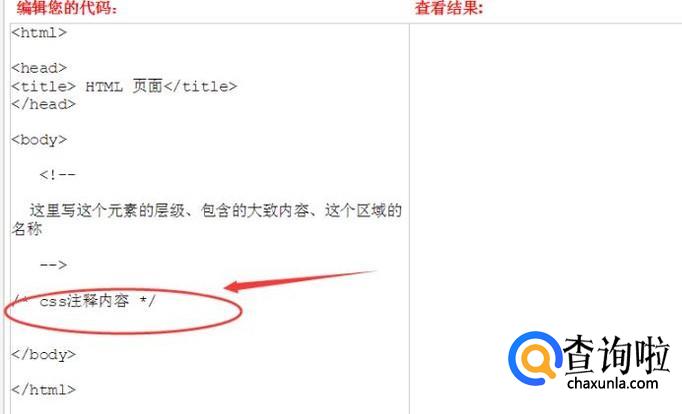Click the </html> closing tag line
Image resolution: width=682 pixels, height=414 pixels.
43,390
